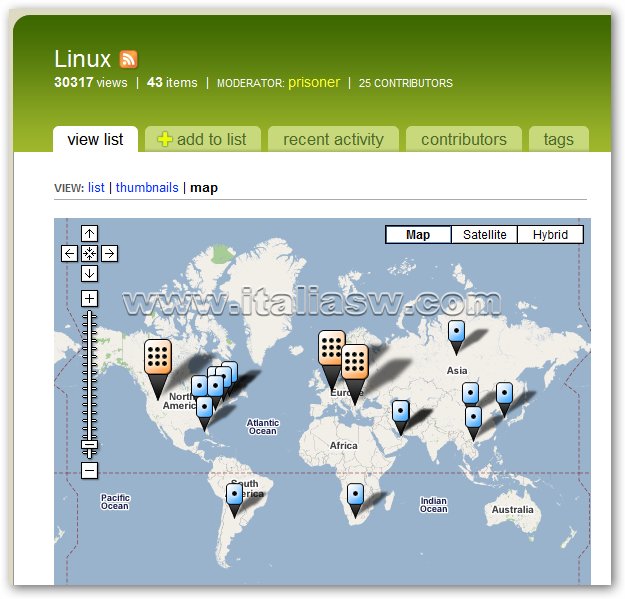This screenshot has width=625, height=599.
Task: Click the 30317 views count
Action: click(91, 82)
